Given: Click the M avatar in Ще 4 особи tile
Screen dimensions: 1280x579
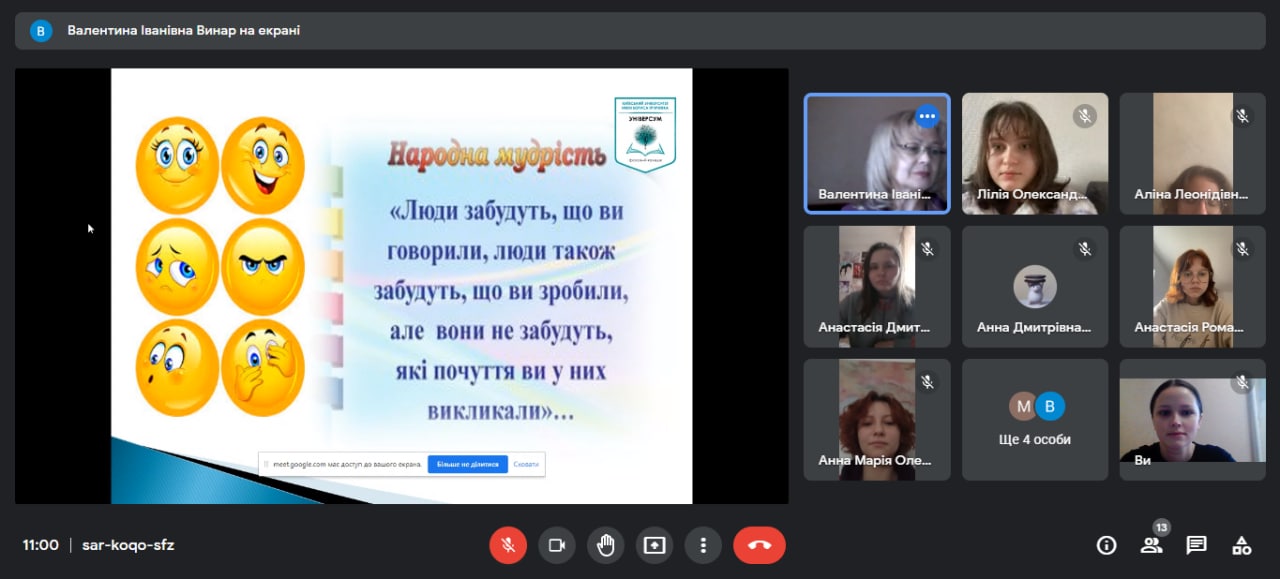Looking at the screenshot, I should point(1023,406).
